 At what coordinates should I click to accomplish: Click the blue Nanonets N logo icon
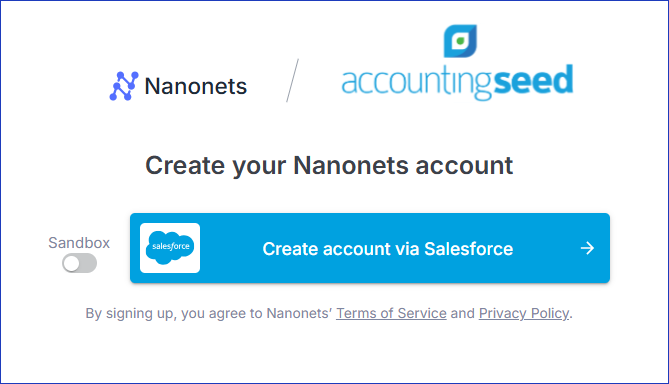coord(124,86)
